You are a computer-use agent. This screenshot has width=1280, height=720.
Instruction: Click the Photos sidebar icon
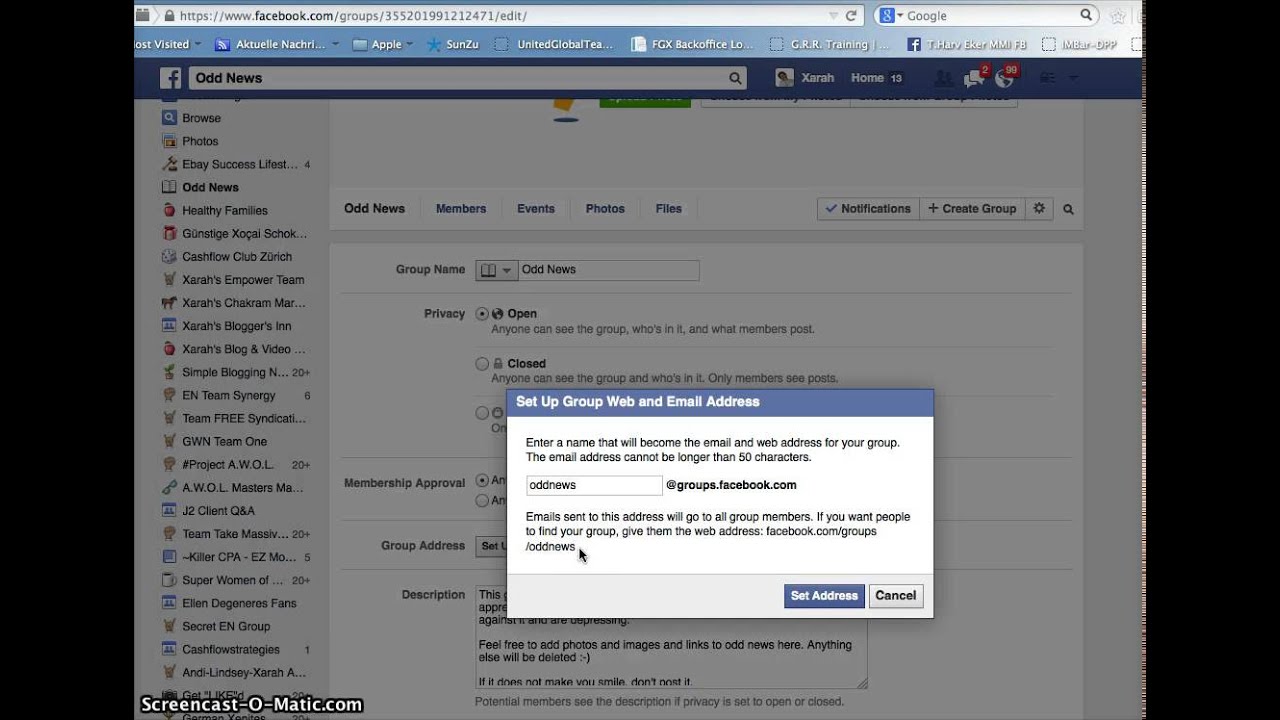coord(169,141)
